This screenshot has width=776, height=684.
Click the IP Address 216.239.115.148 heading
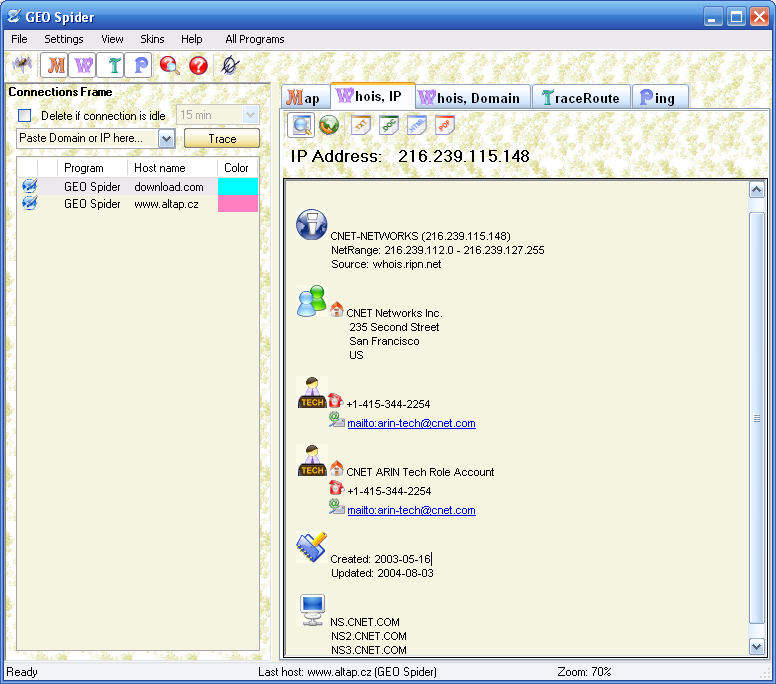(410, 156)
